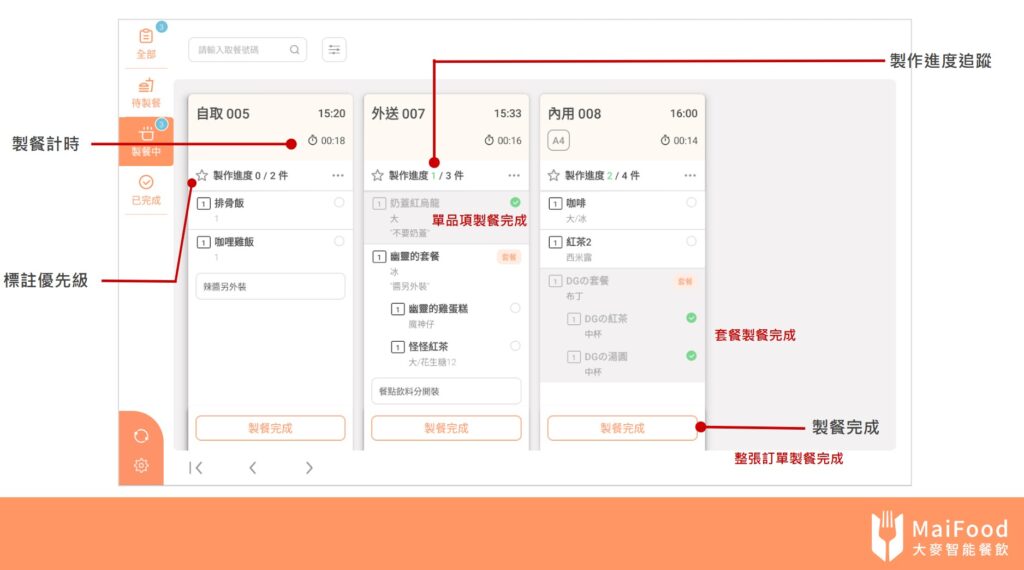The image size is (1024, 570).
Task: Click the filter settings icon beside search
Action: coord(334,49)
